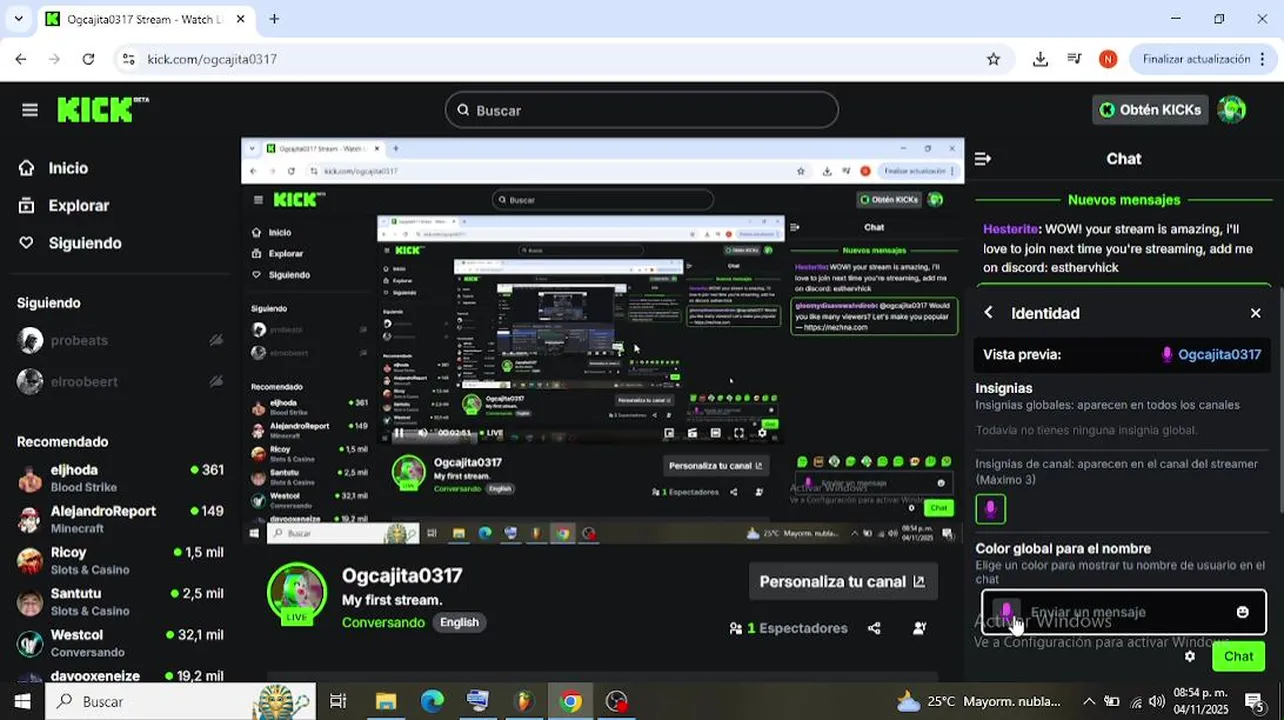Open the Chrome profile N avatar

point(1108,59)
